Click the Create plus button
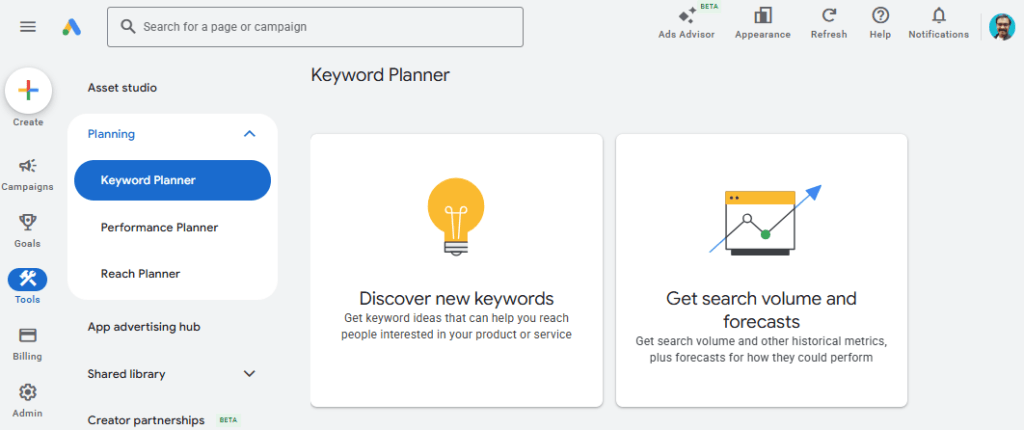This screenshot has height=430, width=1024. 28,91
